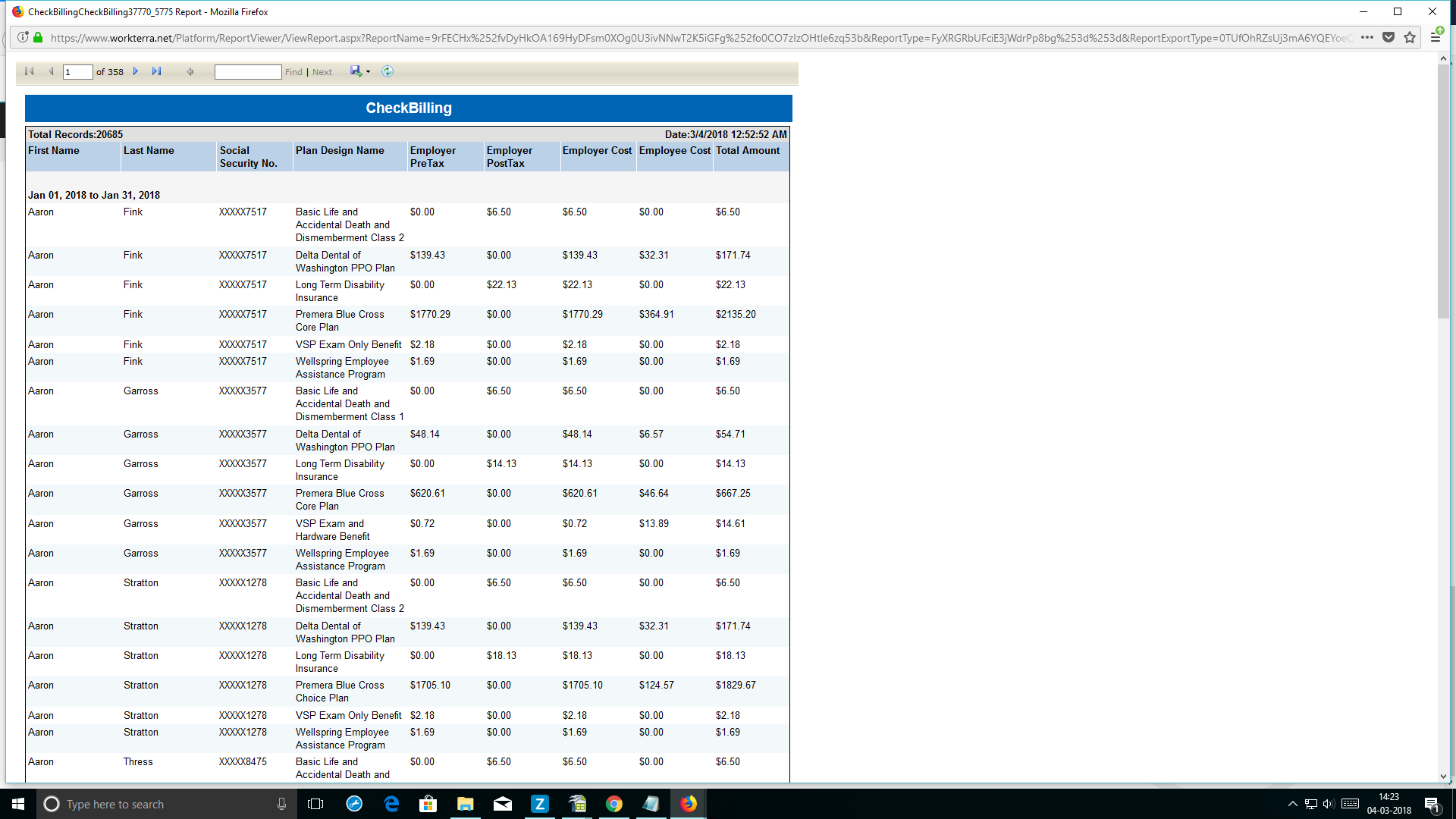Go to first page of report
Image resolution: width=1456 pixels, height=819 pixels.
30,71
